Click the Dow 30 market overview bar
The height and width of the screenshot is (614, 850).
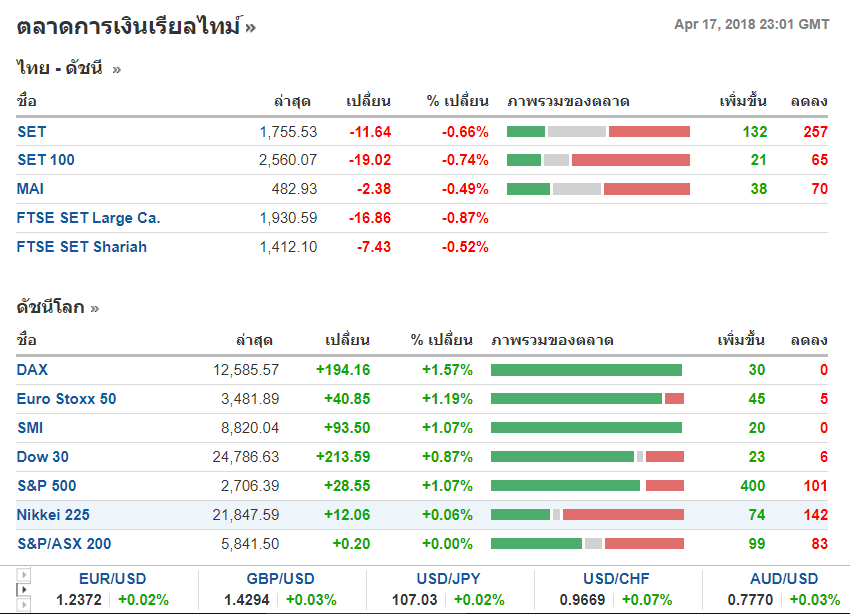[587, 457]
